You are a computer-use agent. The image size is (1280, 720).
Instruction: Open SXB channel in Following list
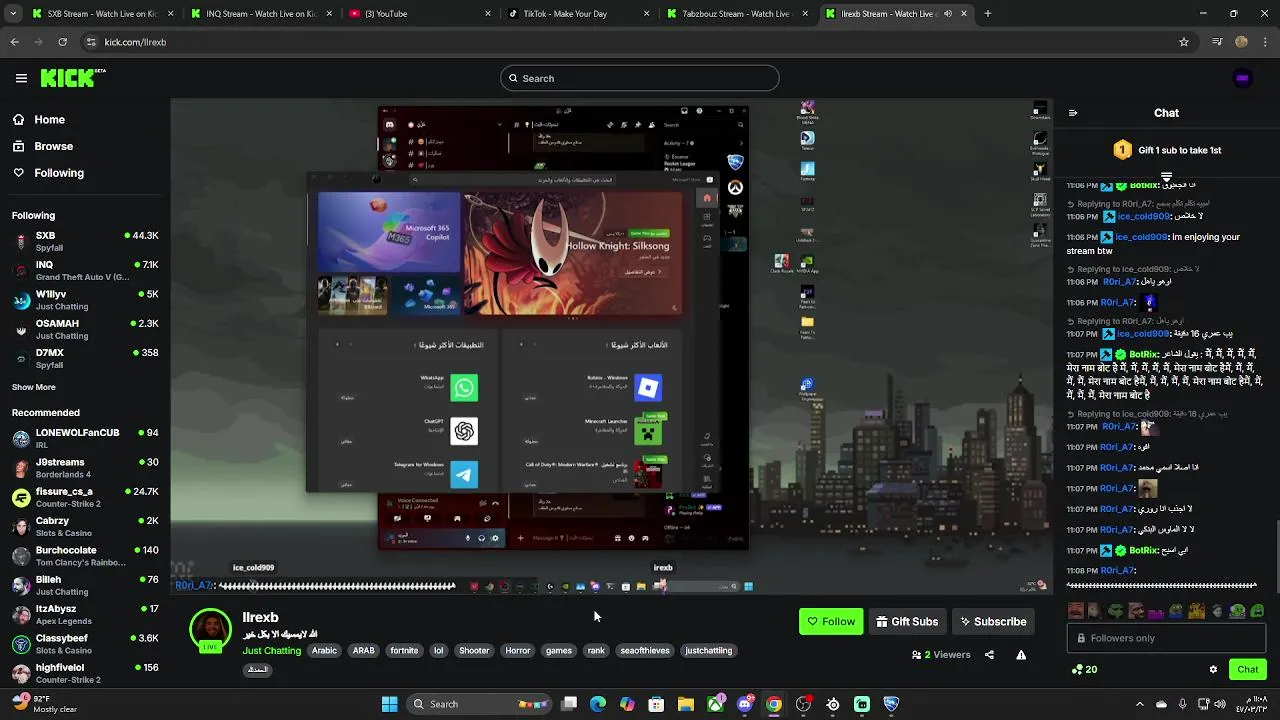[x=85, y=241]
